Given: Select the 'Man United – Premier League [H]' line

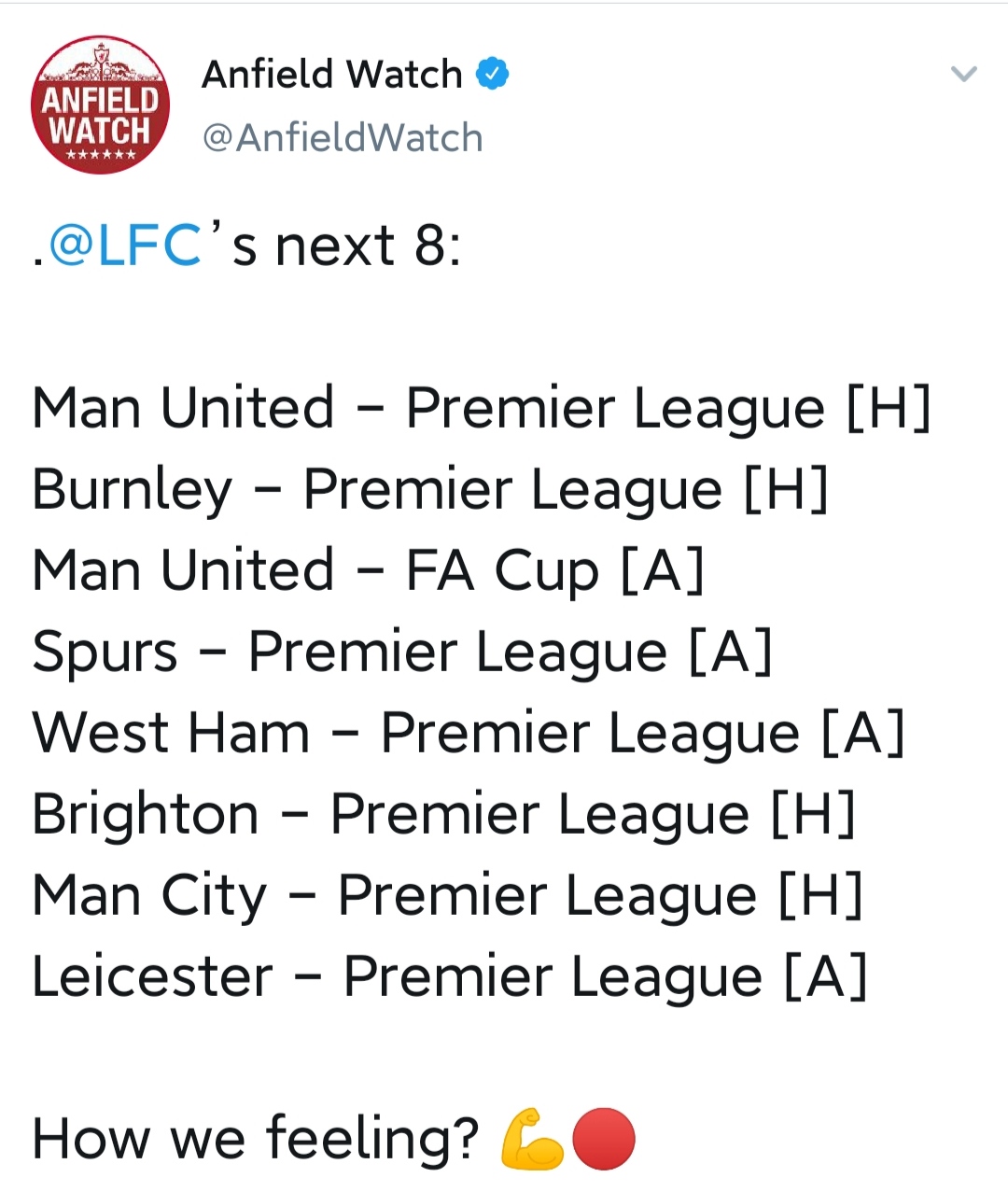Looking at the screenshot, I should [x=482, y=409].
